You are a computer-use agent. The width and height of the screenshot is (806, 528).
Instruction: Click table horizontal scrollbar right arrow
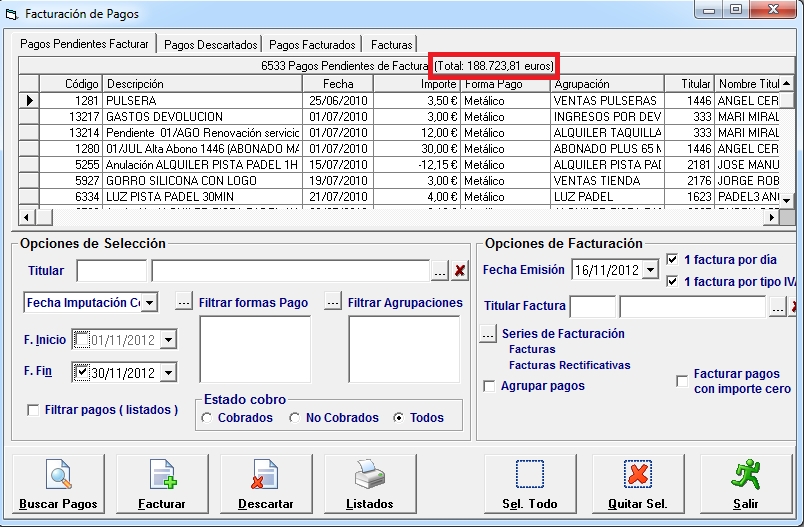tap(771, 217)
